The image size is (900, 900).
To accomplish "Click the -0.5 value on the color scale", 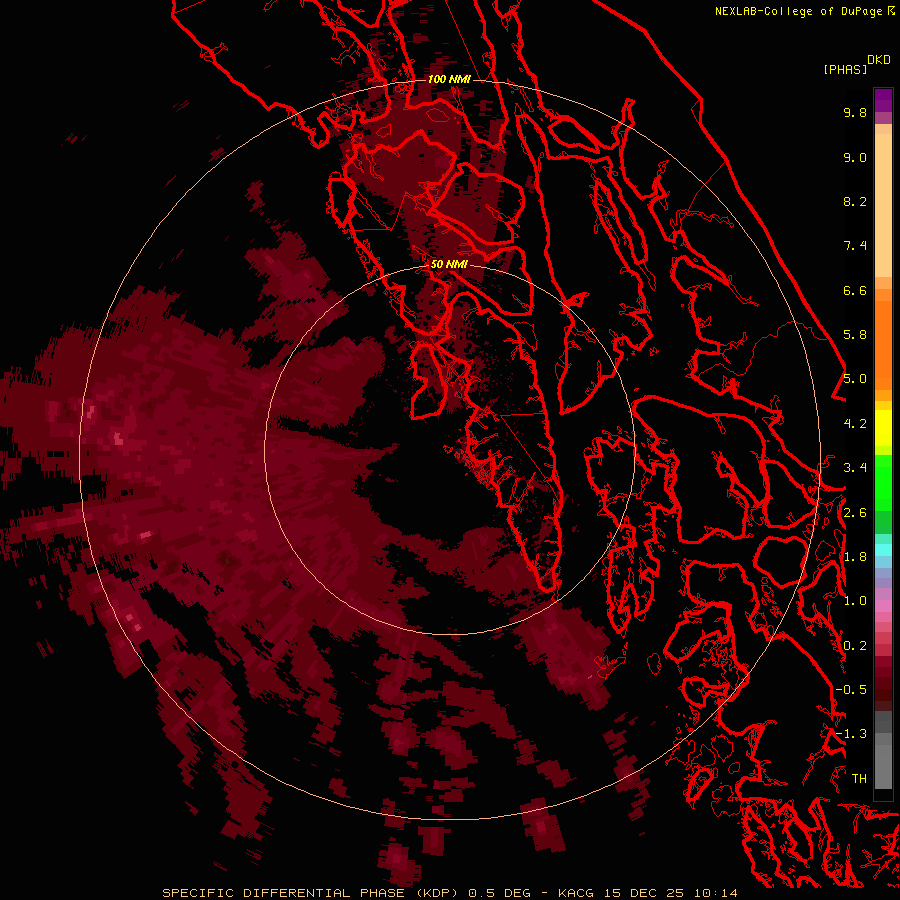I will (851, 690).
